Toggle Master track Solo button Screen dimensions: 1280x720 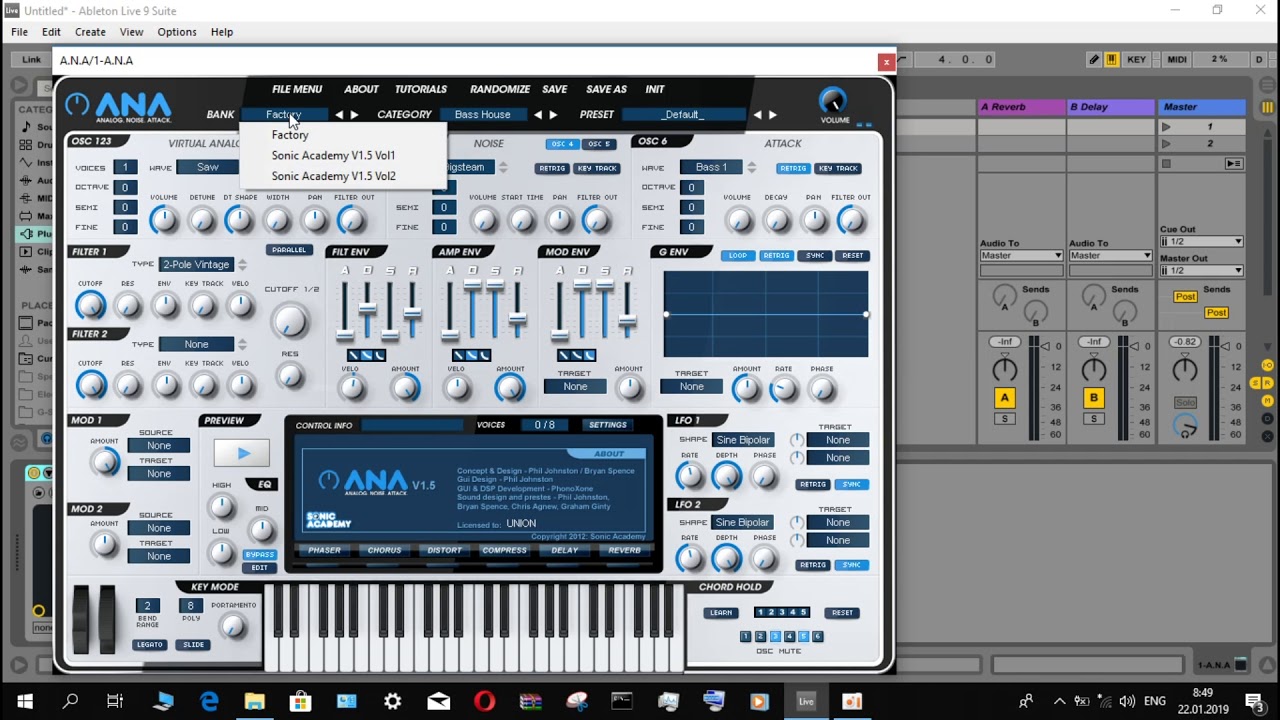(x=1185, y=402)
